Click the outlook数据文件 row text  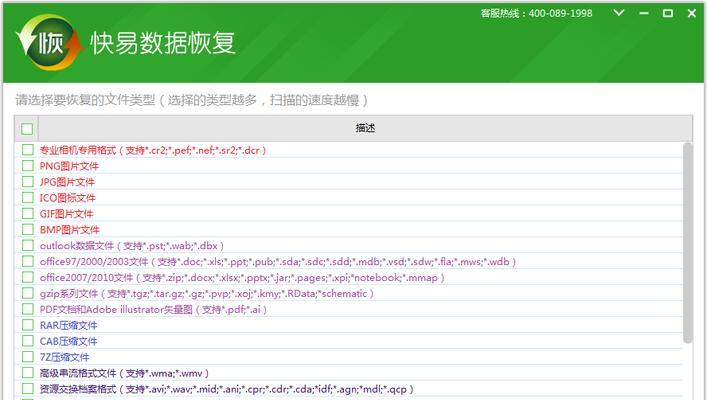pos(132,246)
